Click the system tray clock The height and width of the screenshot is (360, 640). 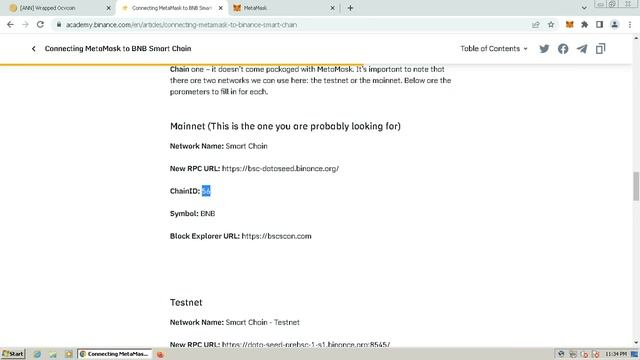coord(616,354)
